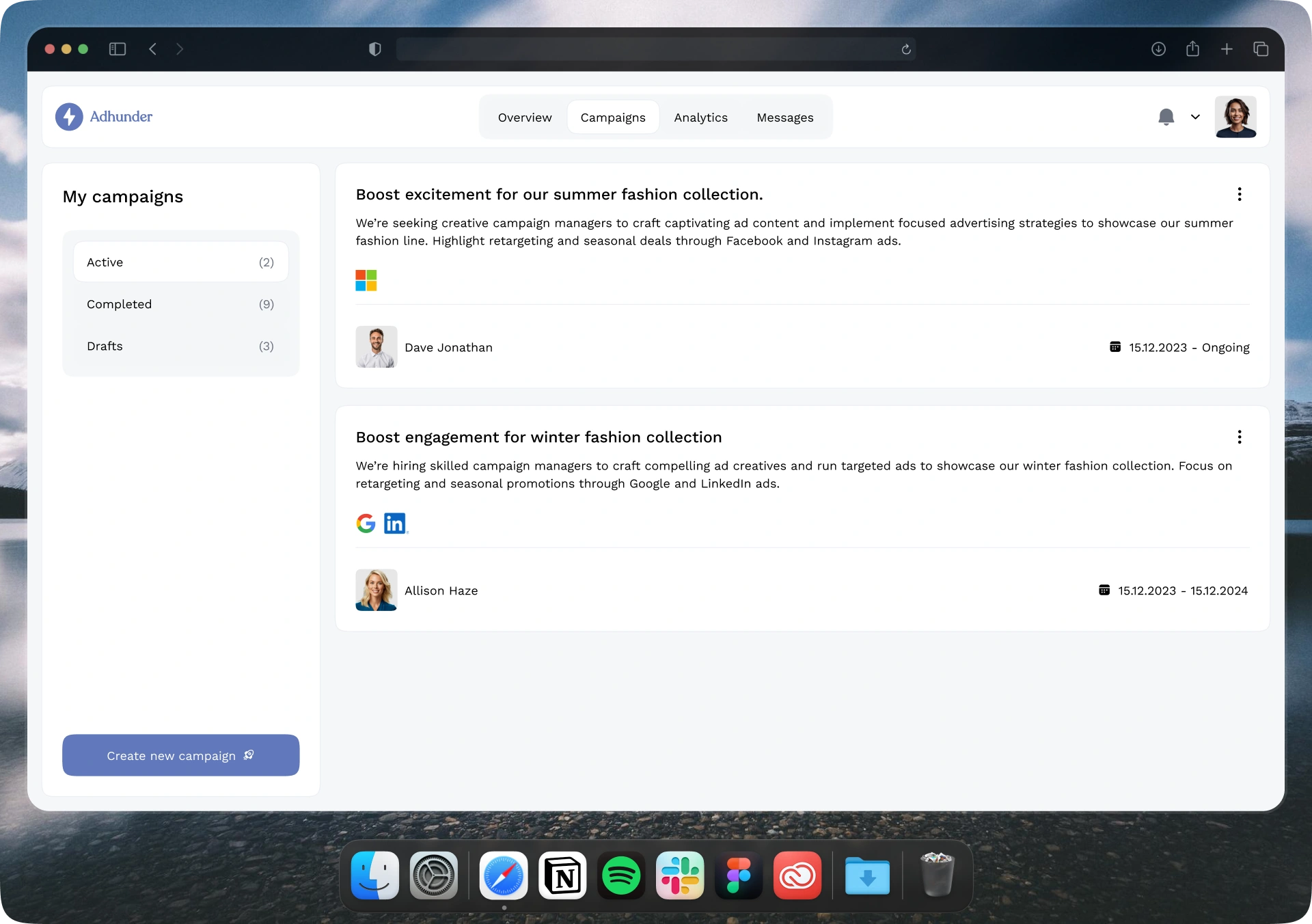Viewport: 1312px width, 924px height.
Task: Click the browser share icon
Action: click(1192, 49)
